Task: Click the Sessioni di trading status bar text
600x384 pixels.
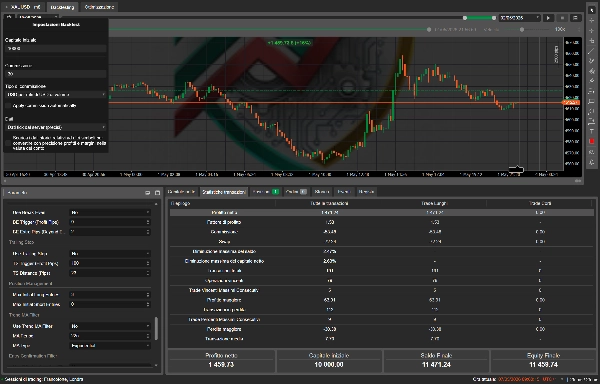Action: point(44,379)
